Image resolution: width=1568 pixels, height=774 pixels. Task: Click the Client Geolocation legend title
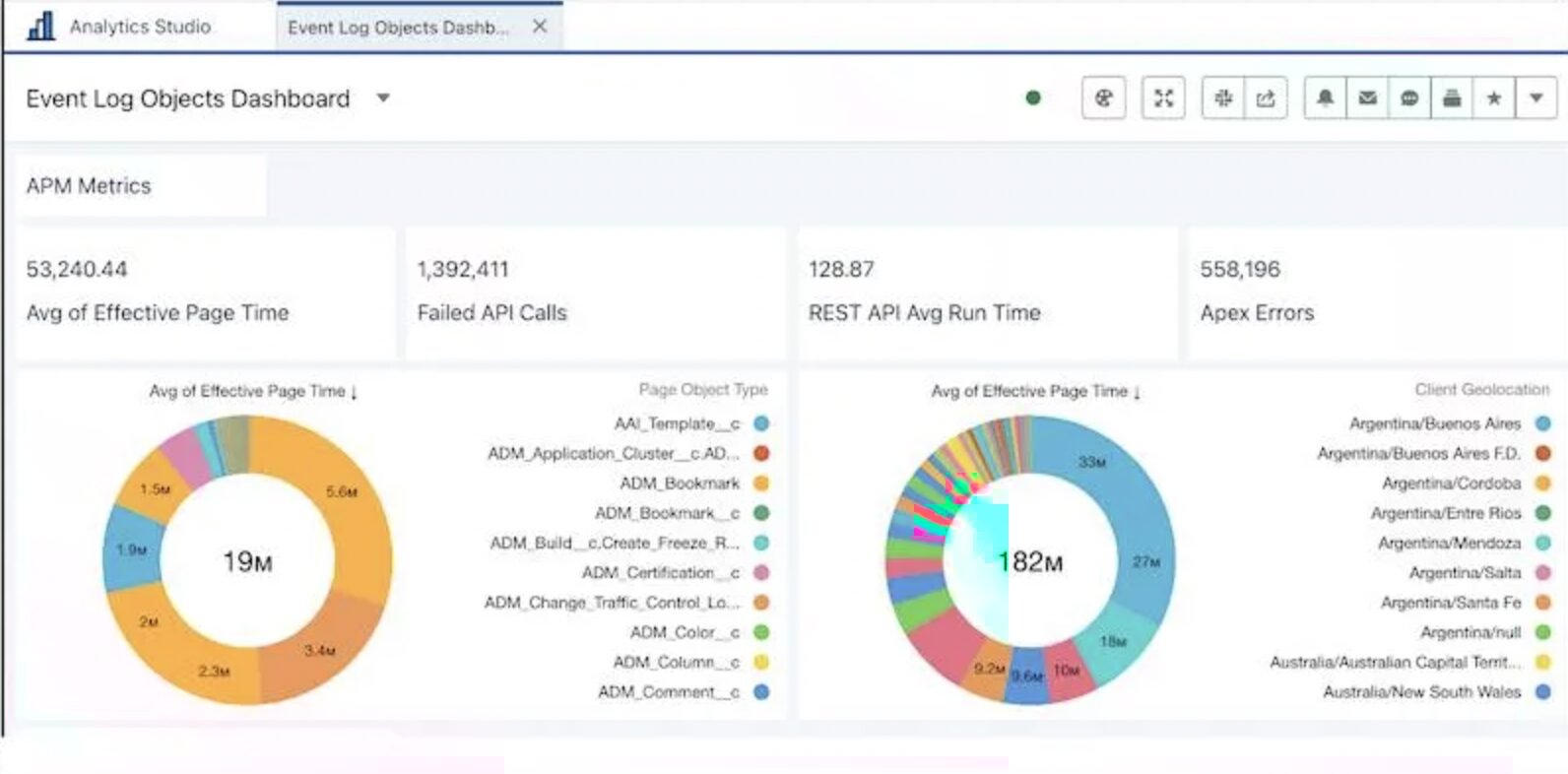[x=1482, y=389]
